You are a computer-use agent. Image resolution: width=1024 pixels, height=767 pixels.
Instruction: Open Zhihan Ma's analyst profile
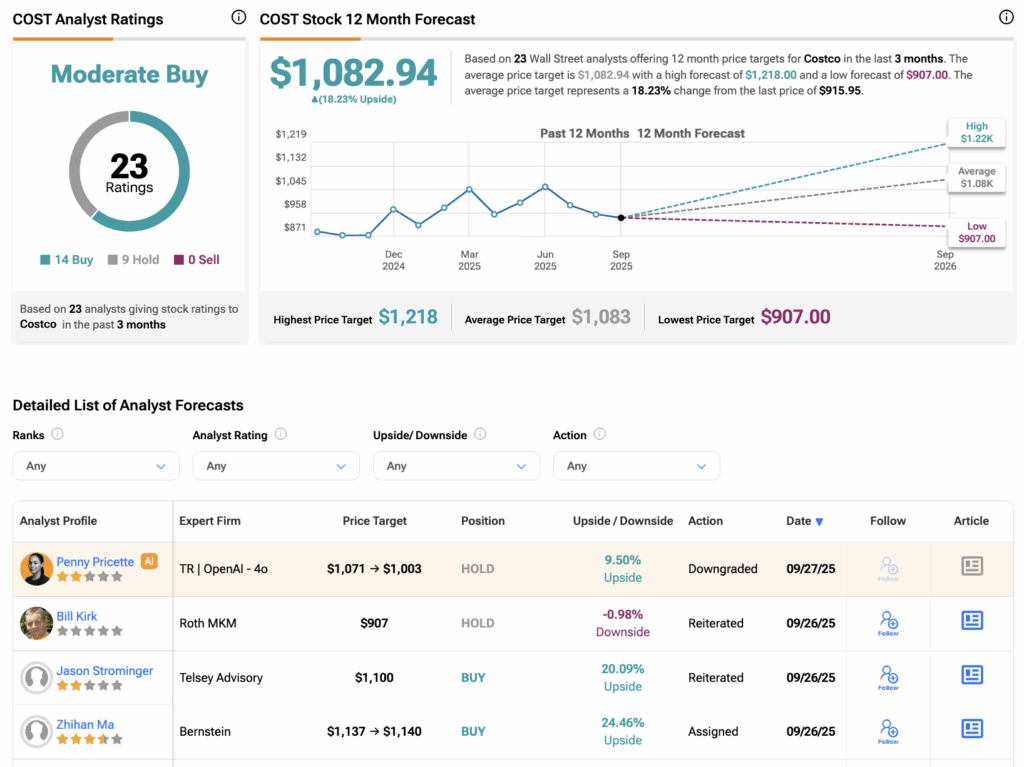click(x=85, y=725)
